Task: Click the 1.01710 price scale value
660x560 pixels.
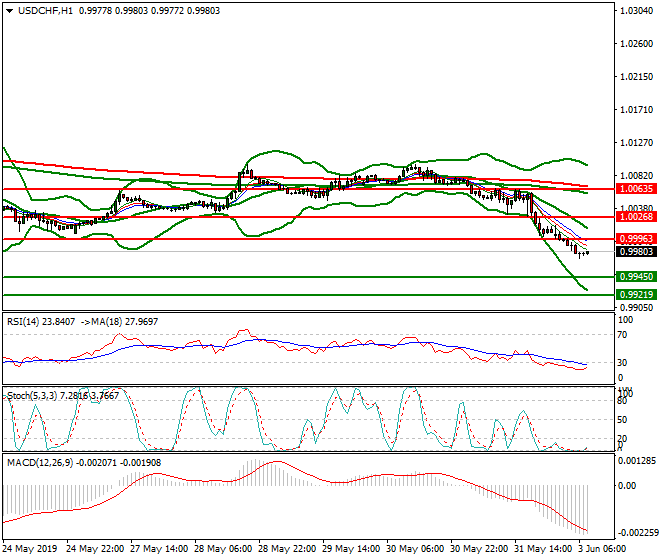Action: 636,110
